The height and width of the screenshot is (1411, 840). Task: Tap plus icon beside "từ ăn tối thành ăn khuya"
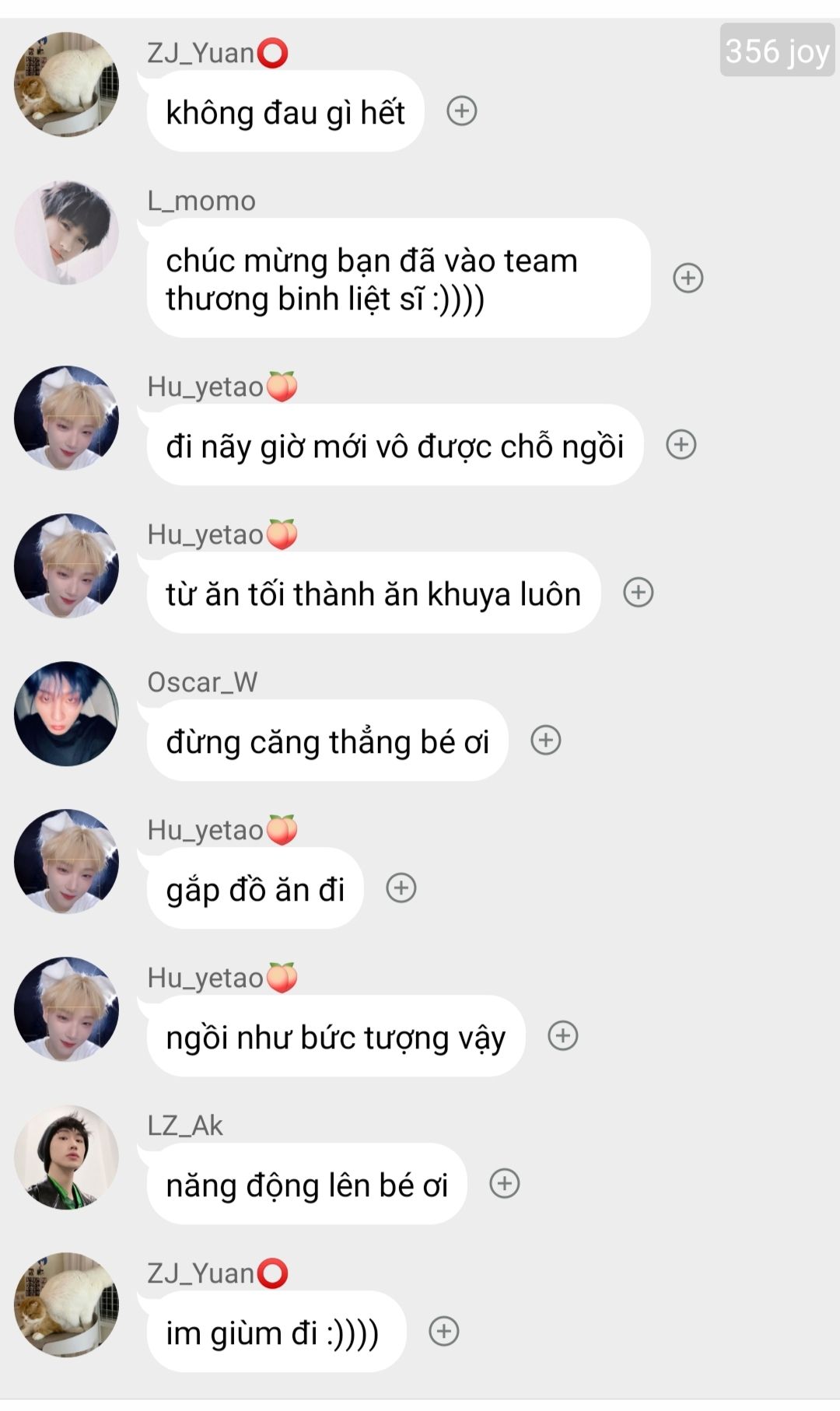(639, 593)
